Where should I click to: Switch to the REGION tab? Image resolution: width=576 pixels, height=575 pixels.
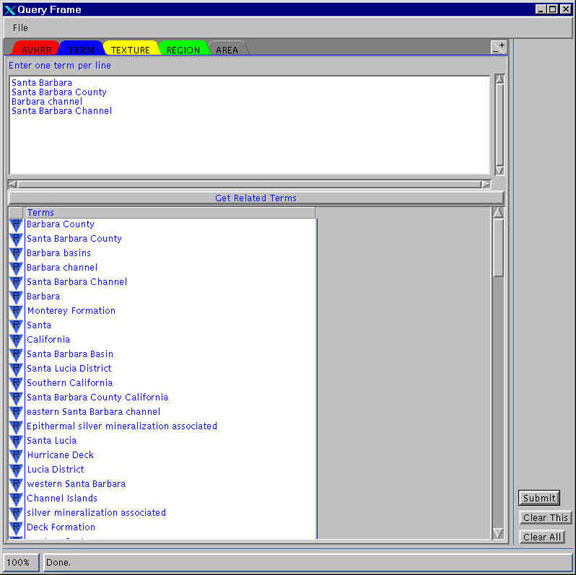(x=183, y=49)
